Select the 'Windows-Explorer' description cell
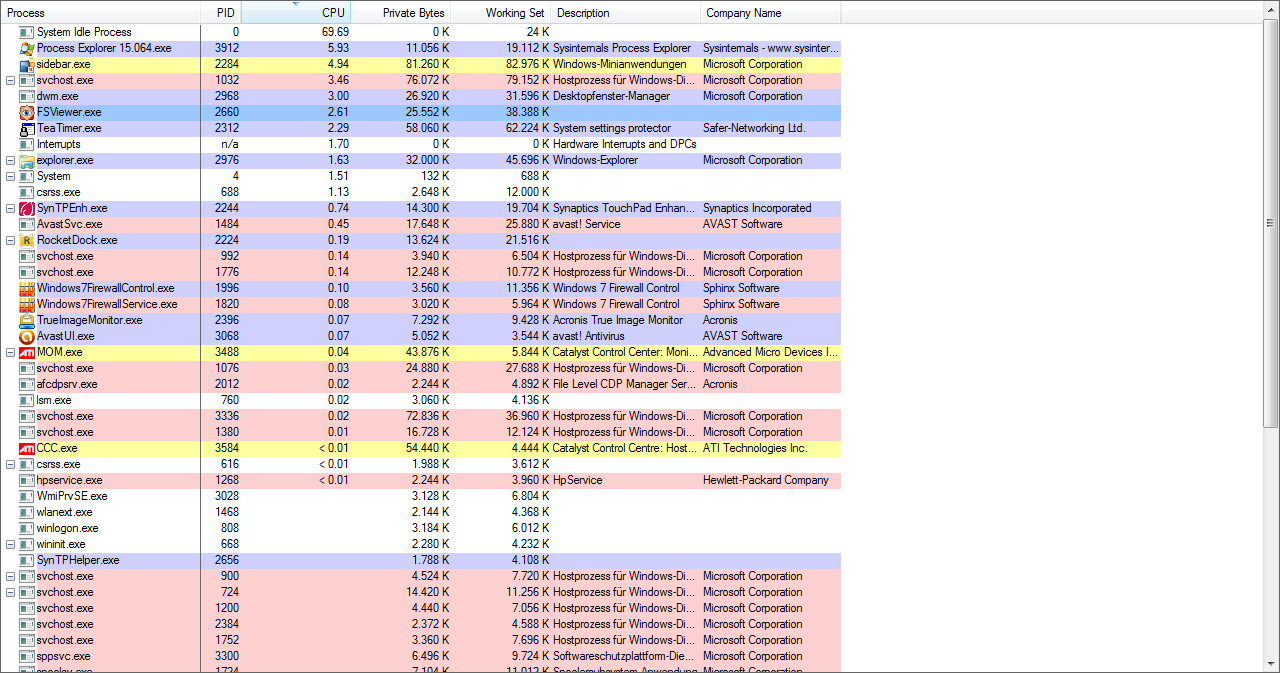The image size is (1280, 673). (597, 160)
